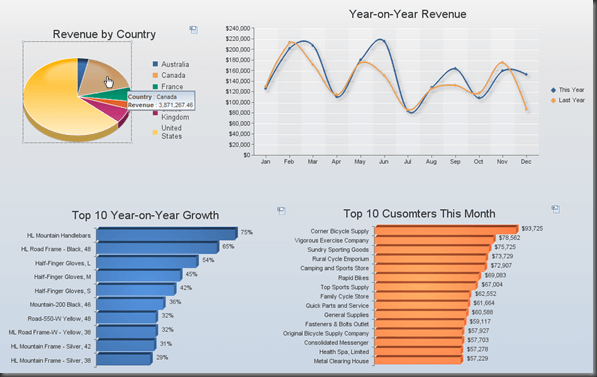Click the Rapid Bikes bar
597x377 pixels.
pyautogui.click(x=428, y=277)
